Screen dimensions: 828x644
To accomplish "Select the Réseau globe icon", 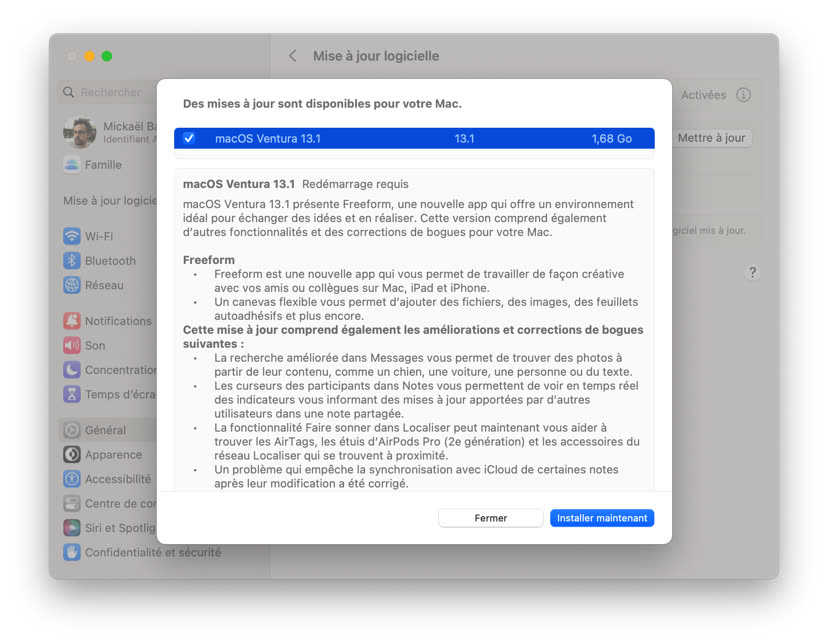I will click(x=72, y=285).
